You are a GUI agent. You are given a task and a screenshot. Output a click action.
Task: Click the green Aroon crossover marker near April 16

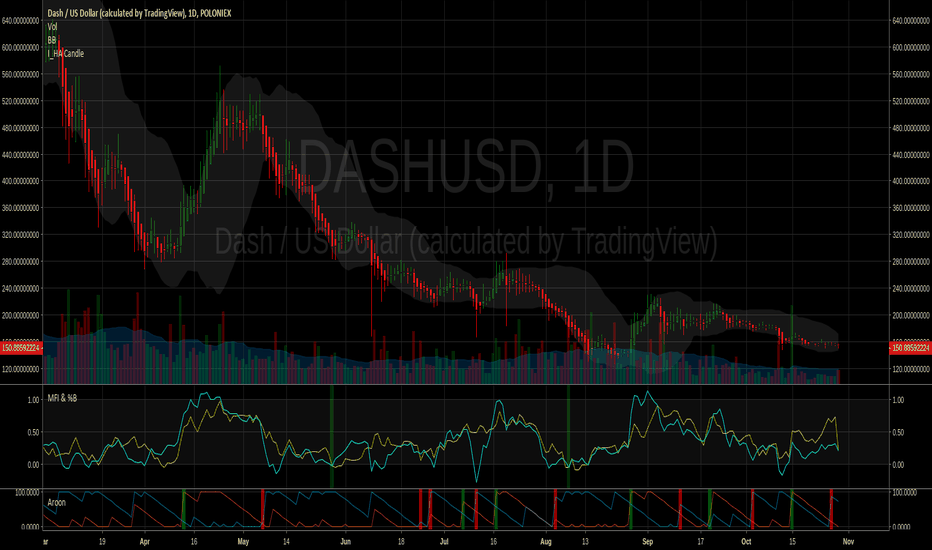pos(184,509)
